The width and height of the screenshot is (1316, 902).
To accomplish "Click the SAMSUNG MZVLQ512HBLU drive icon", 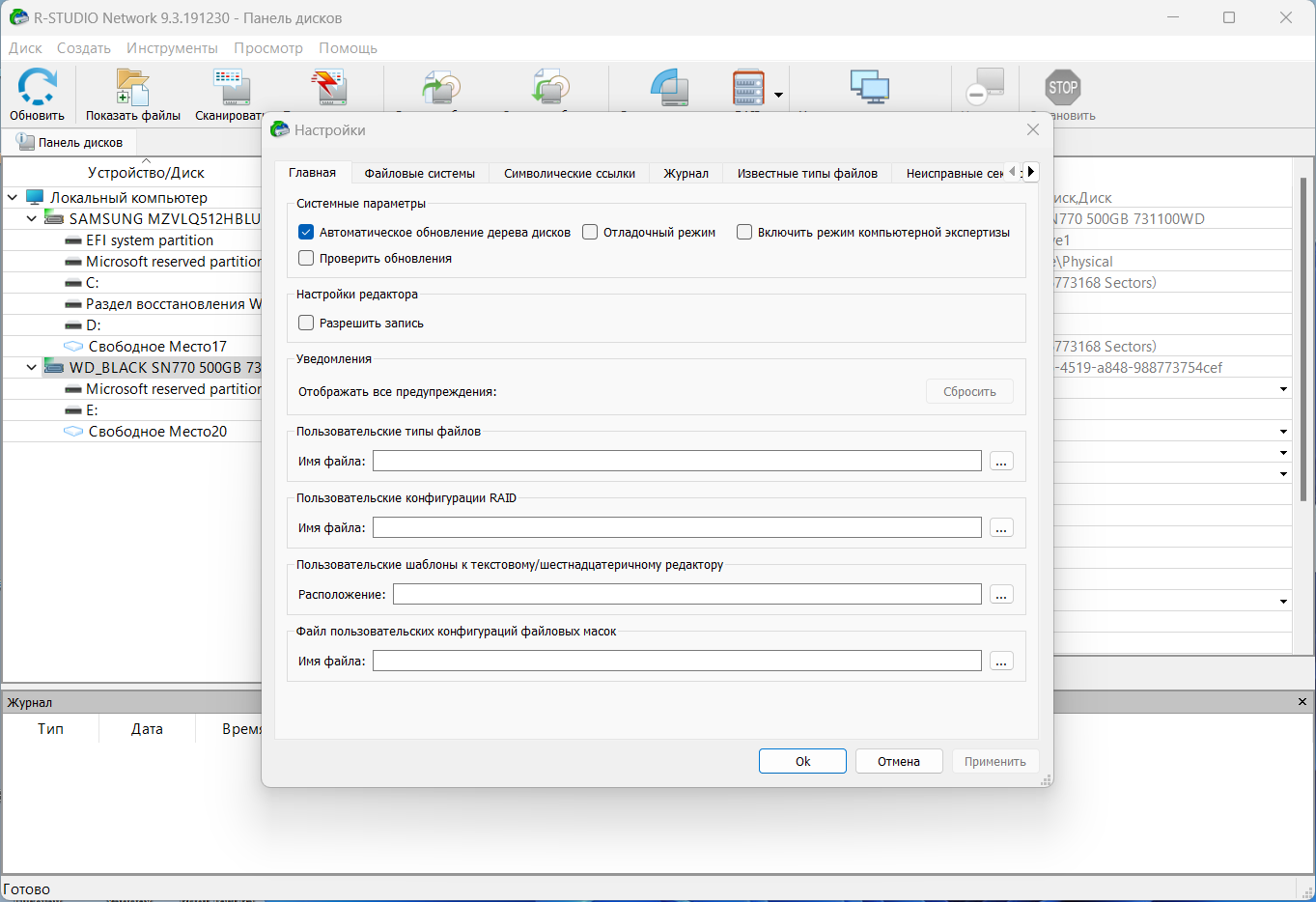I will point(54,218).
